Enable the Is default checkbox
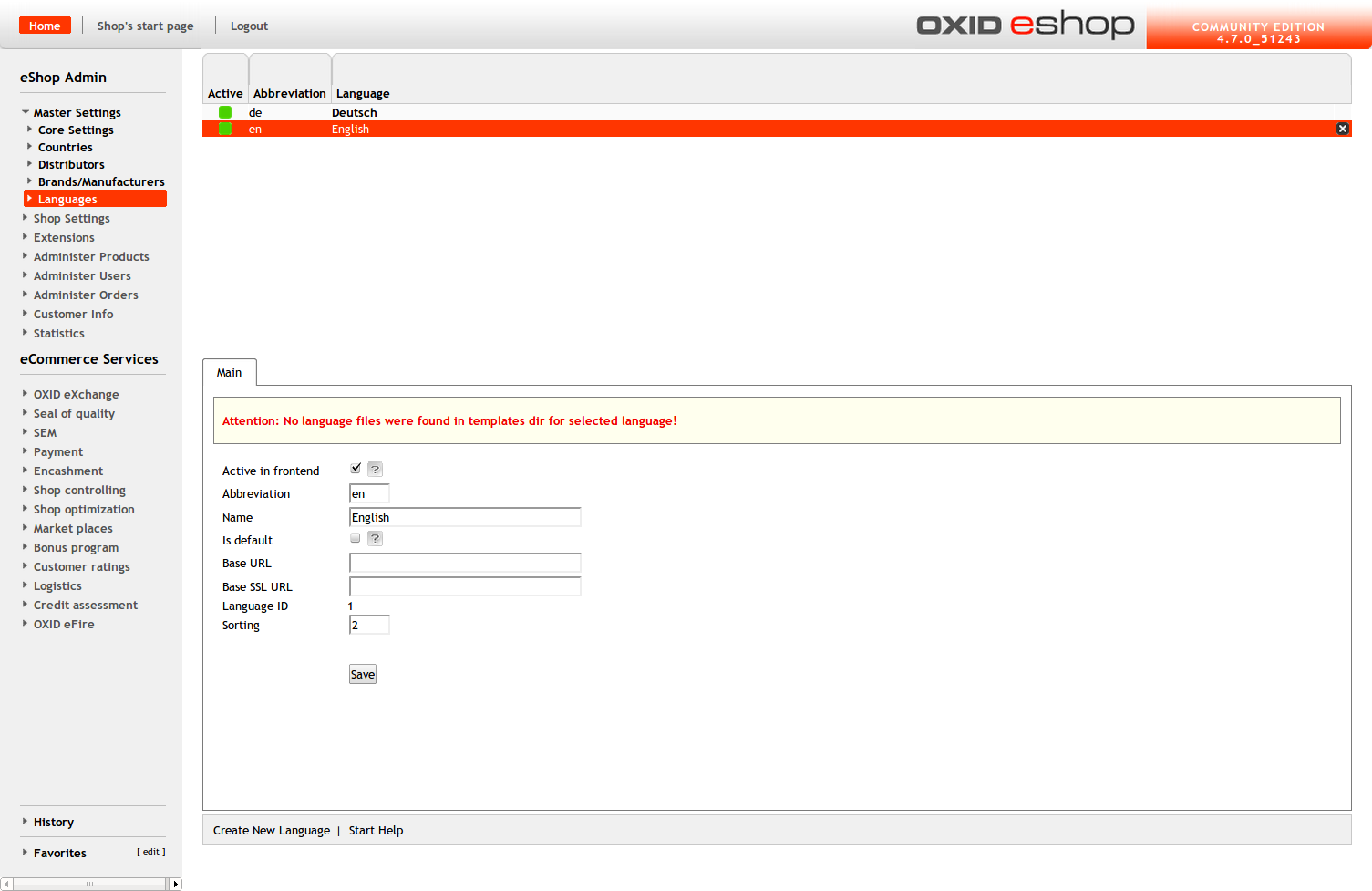The width and height of the screenshot is (1372, 891). (356, 538)
